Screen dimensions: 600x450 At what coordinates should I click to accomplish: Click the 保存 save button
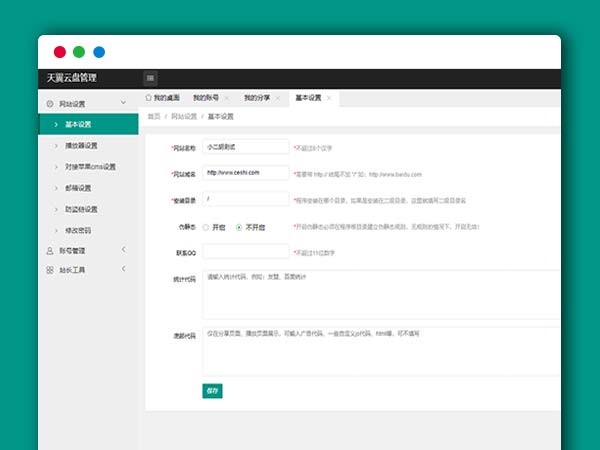(x=212, y=391)
